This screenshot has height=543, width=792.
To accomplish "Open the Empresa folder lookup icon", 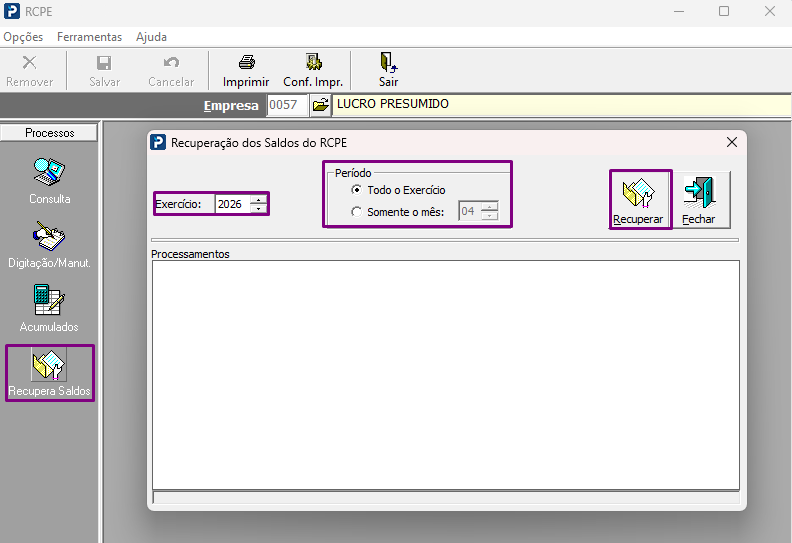I will click(320, 105).
